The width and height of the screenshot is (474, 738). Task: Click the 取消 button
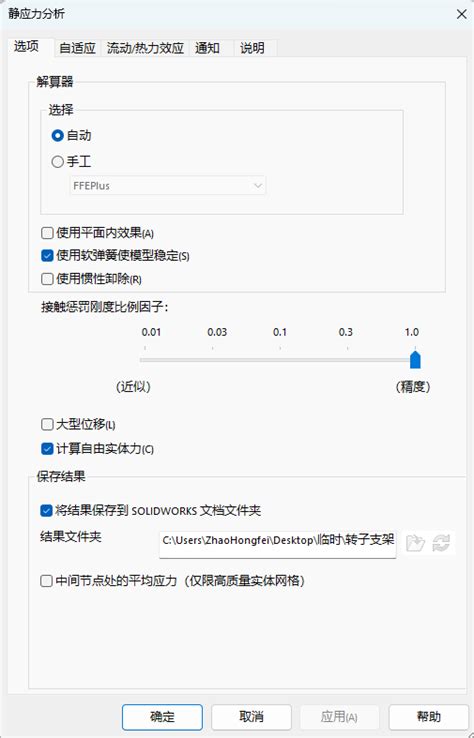[251, 717]
